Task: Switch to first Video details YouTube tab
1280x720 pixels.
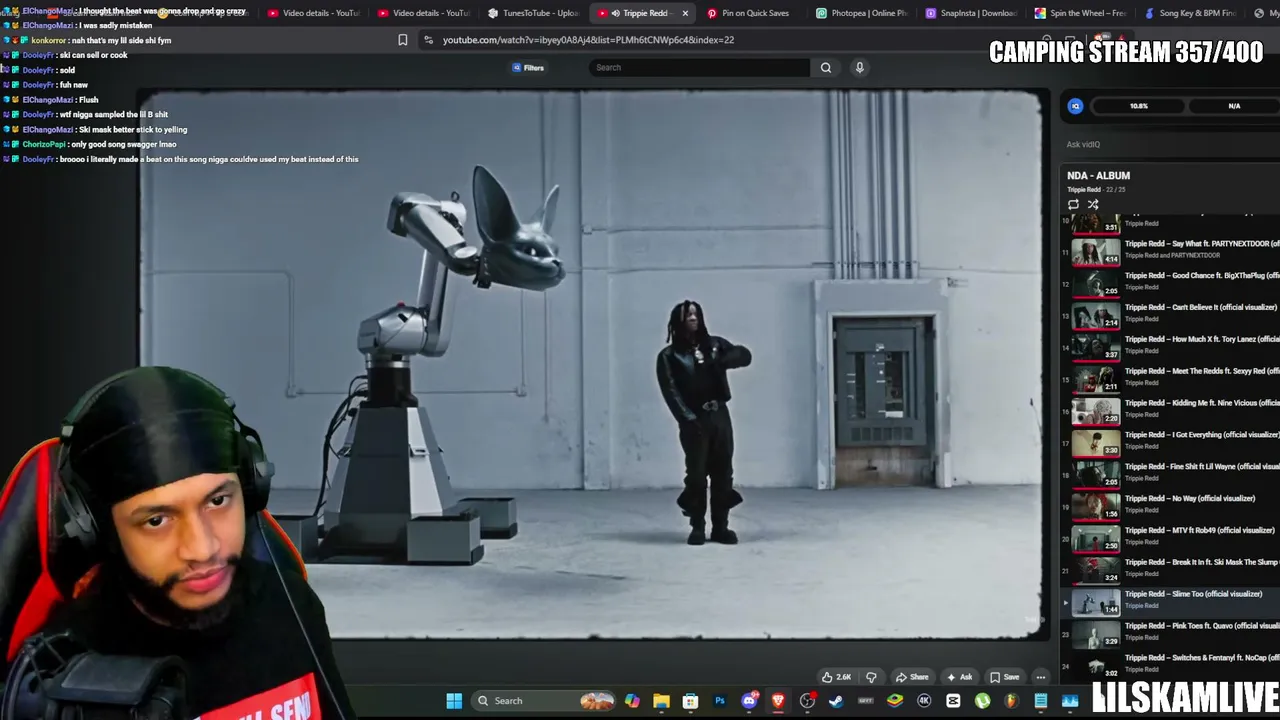Action: click(x=313, y=13)
